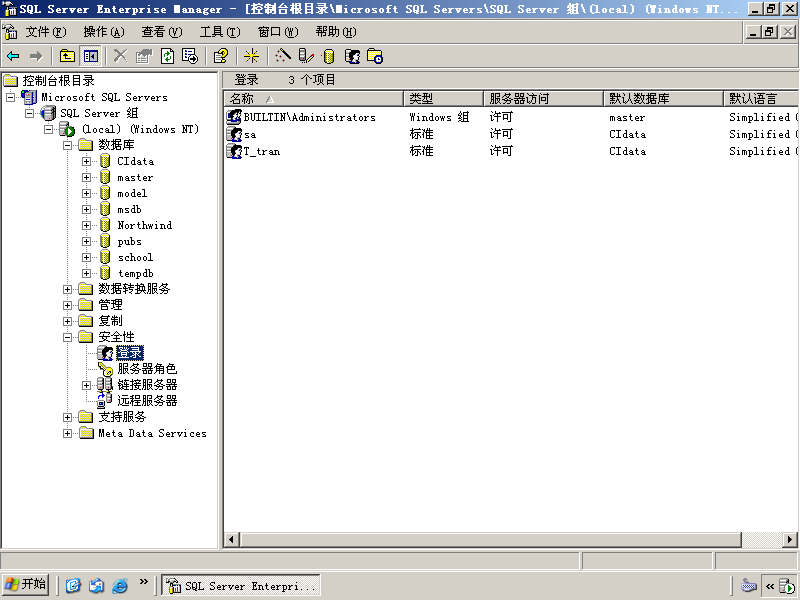Sort by the 名称 column header
This screenshot has width=800, height=600.
pyautogui.click(x=314, y=98)
